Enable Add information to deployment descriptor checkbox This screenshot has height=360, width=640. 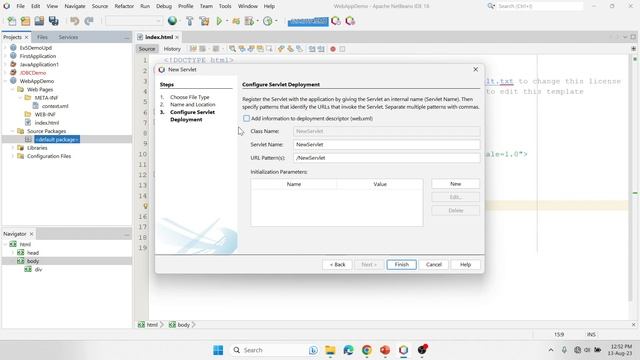[246, 118]
